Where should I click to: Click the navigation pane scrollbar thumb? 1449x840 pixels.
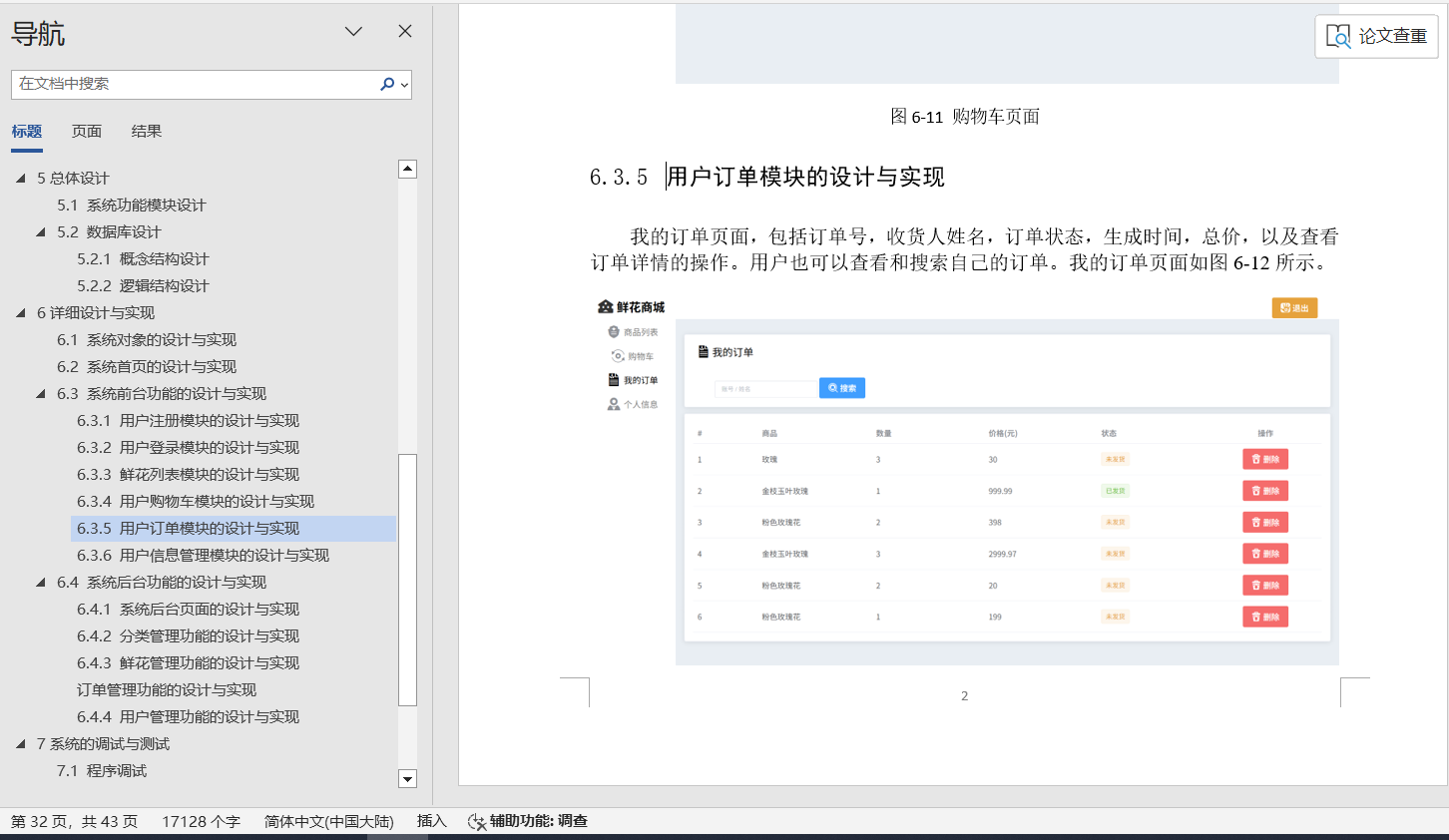point(407,580)
